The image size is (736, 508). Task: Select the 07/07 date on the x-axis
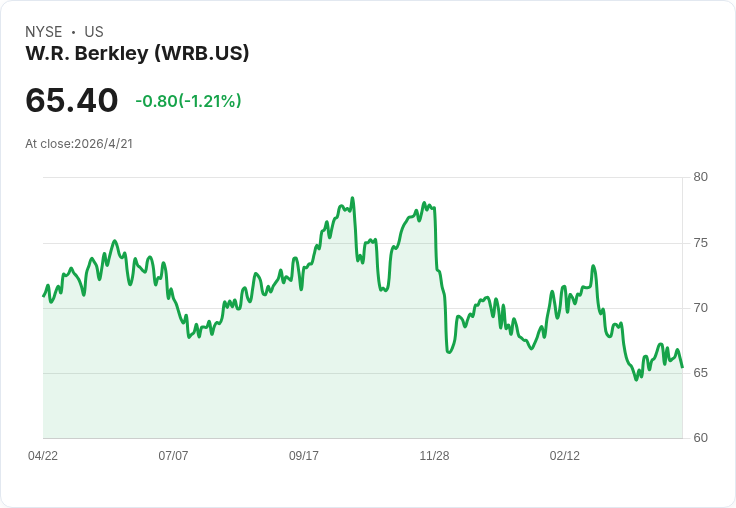click(173, 456)
